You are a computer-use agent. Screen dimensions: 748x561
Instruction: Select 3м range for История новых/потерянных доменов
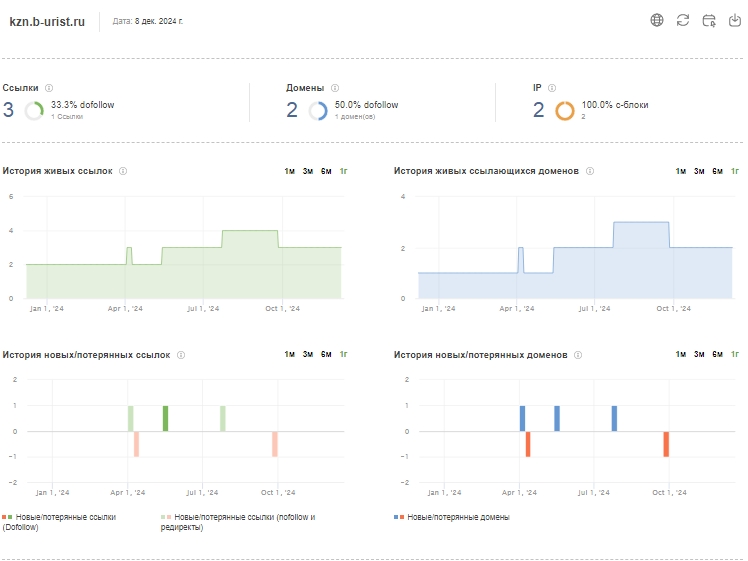coord(699,354)
